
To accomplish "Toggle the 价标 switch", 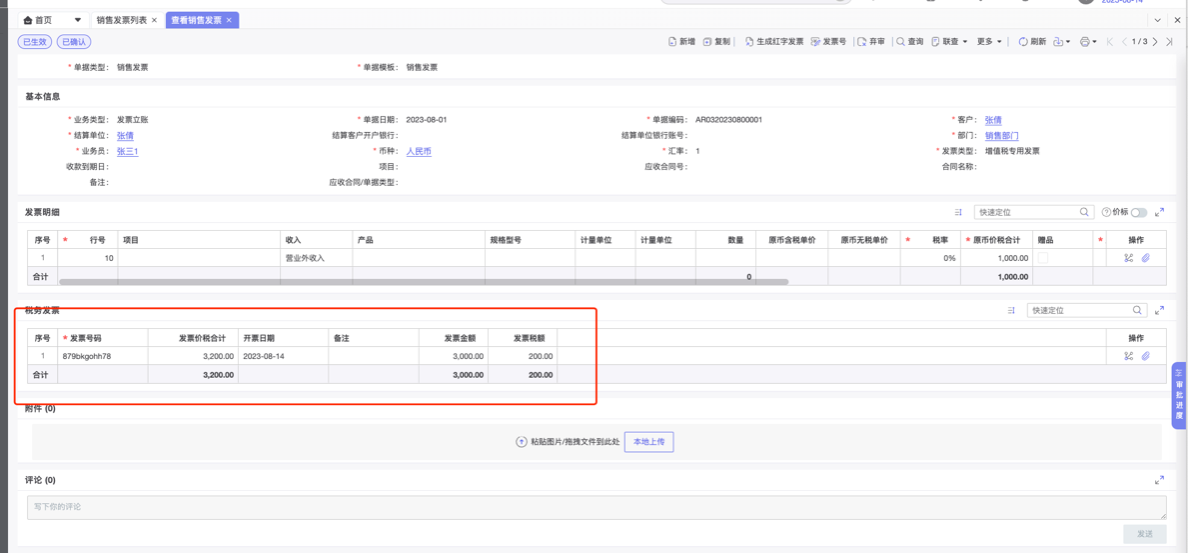I will (1139, 212).
